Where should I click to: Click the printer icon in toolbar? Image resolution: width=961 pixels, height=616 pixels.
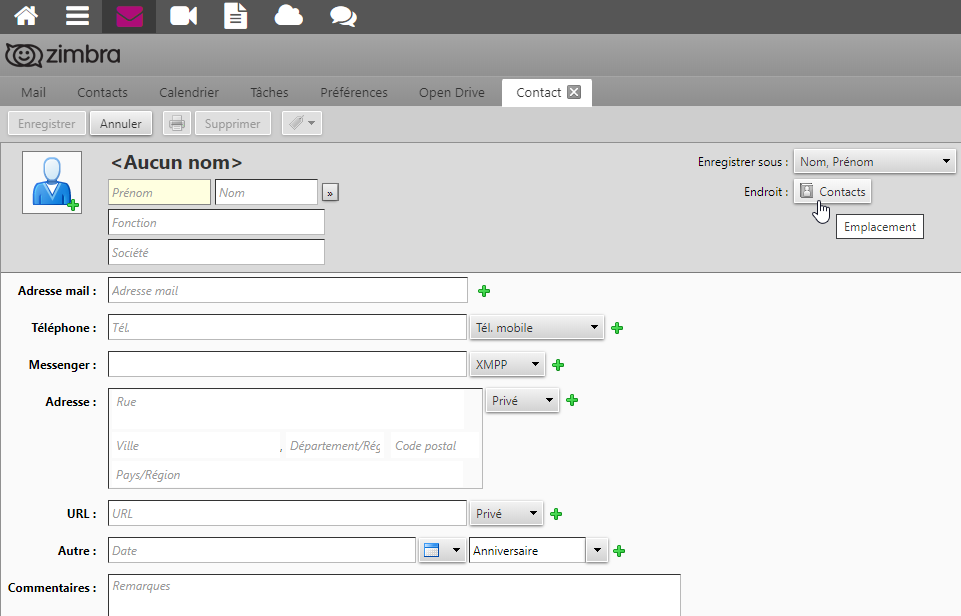[176, 124]
